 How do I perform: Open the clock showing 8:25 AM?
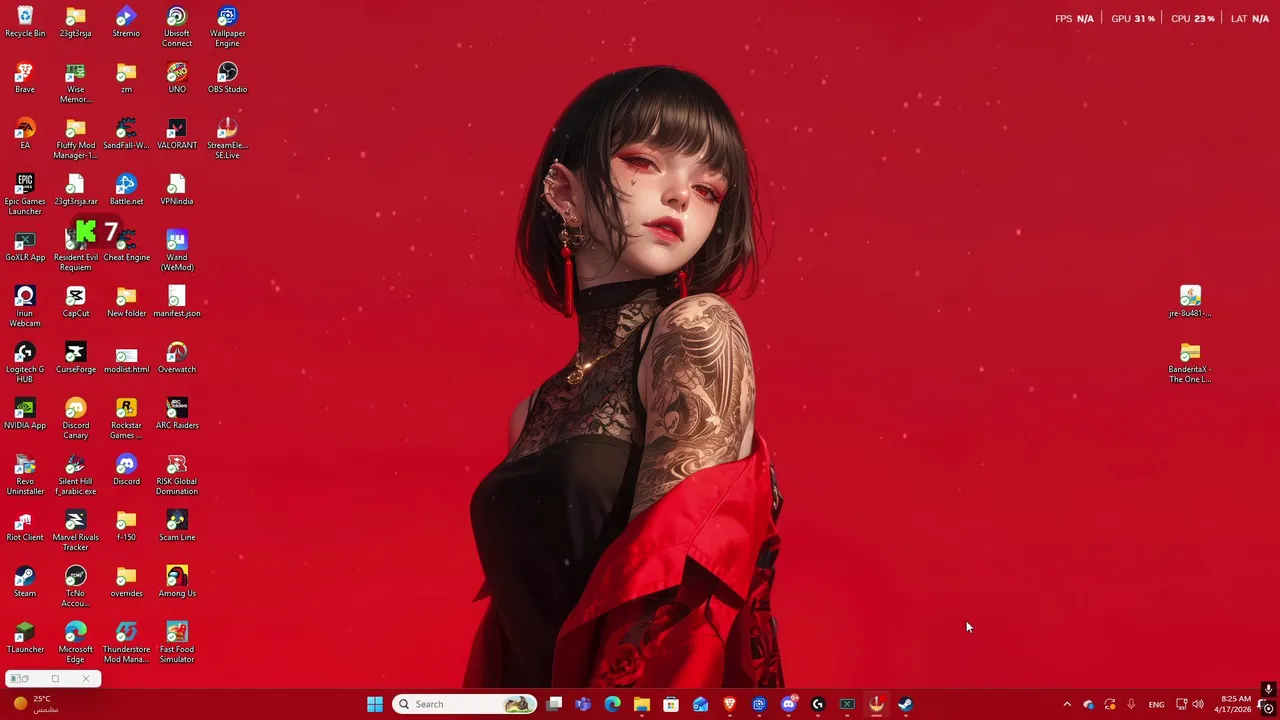(x=1233, y=704)
